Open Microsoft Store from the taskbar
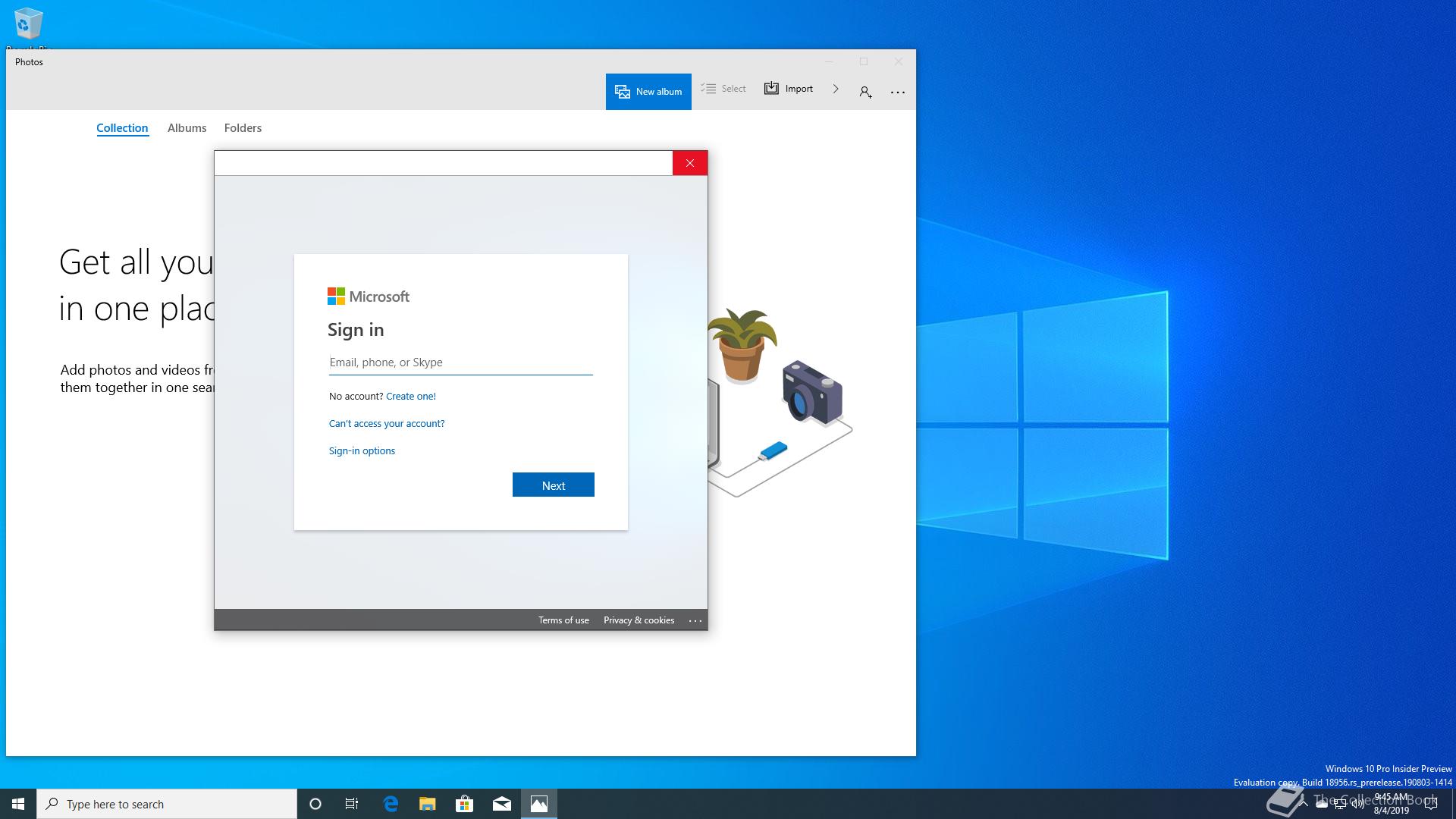1456x819 pixels. (x=465, y=804)
